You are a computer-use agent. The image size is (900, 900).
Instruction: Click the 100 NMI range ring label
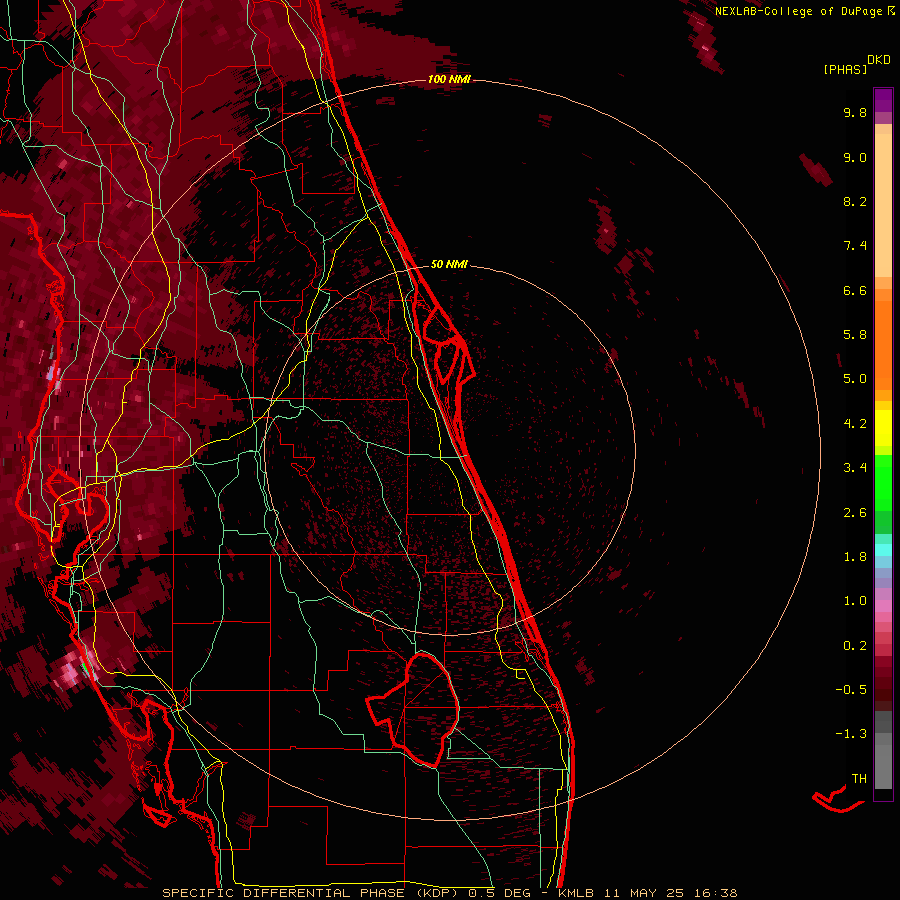tap(449, 79)
